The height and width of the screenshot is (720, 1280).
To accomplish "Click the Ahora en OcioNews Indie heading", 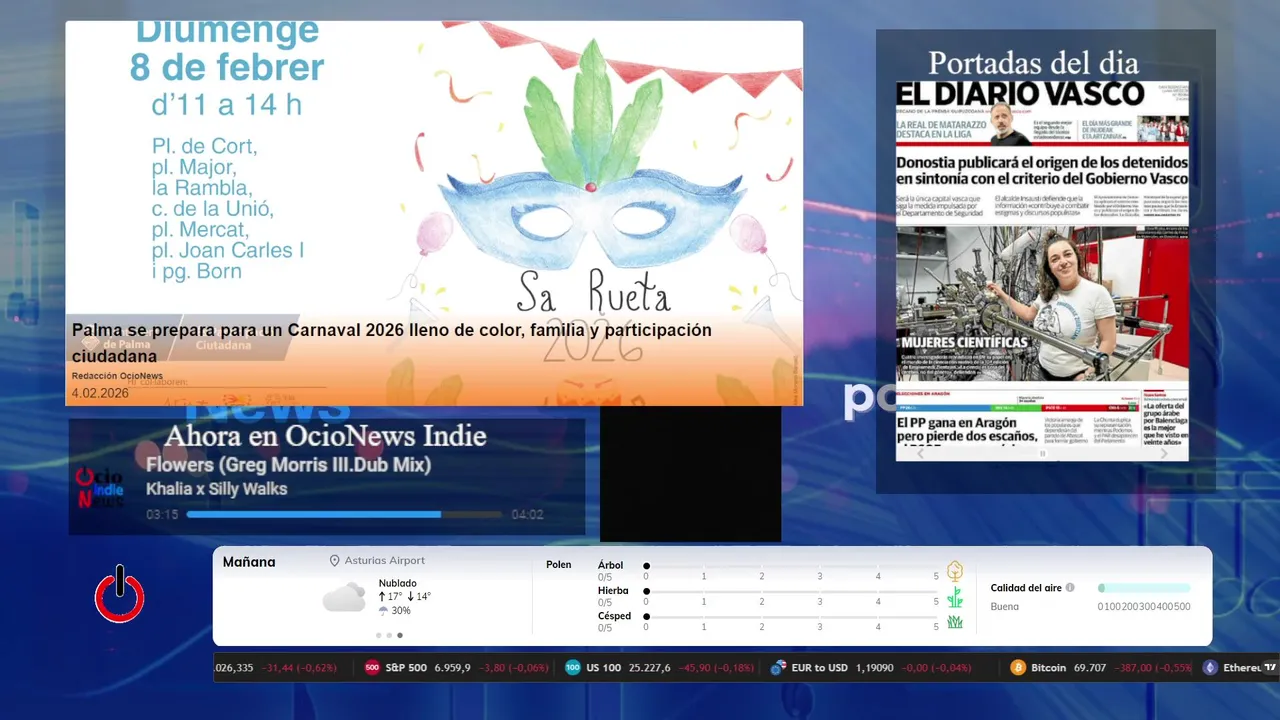I will (x=325, y=436).
